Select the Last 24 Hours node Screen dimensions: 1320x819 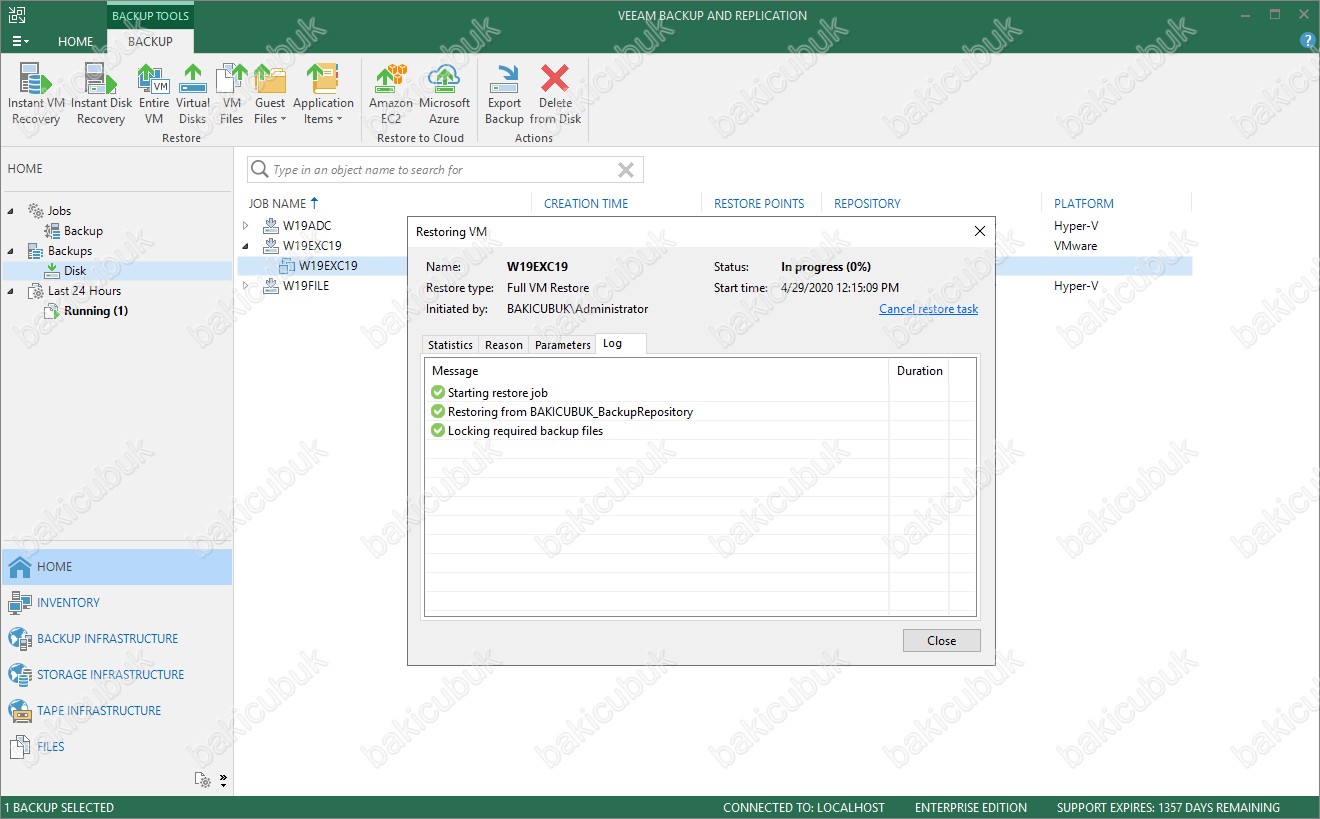tap(84, 291)
